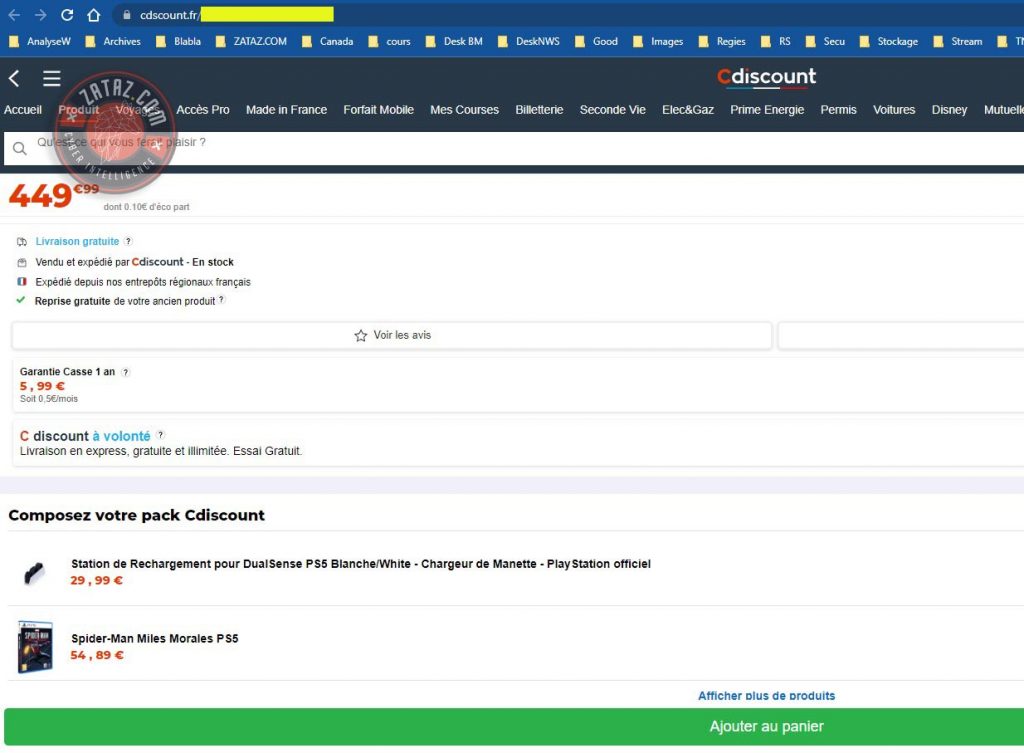
Task: Open the Stockage bookmark folder
Action: click(x=889, y=41)
